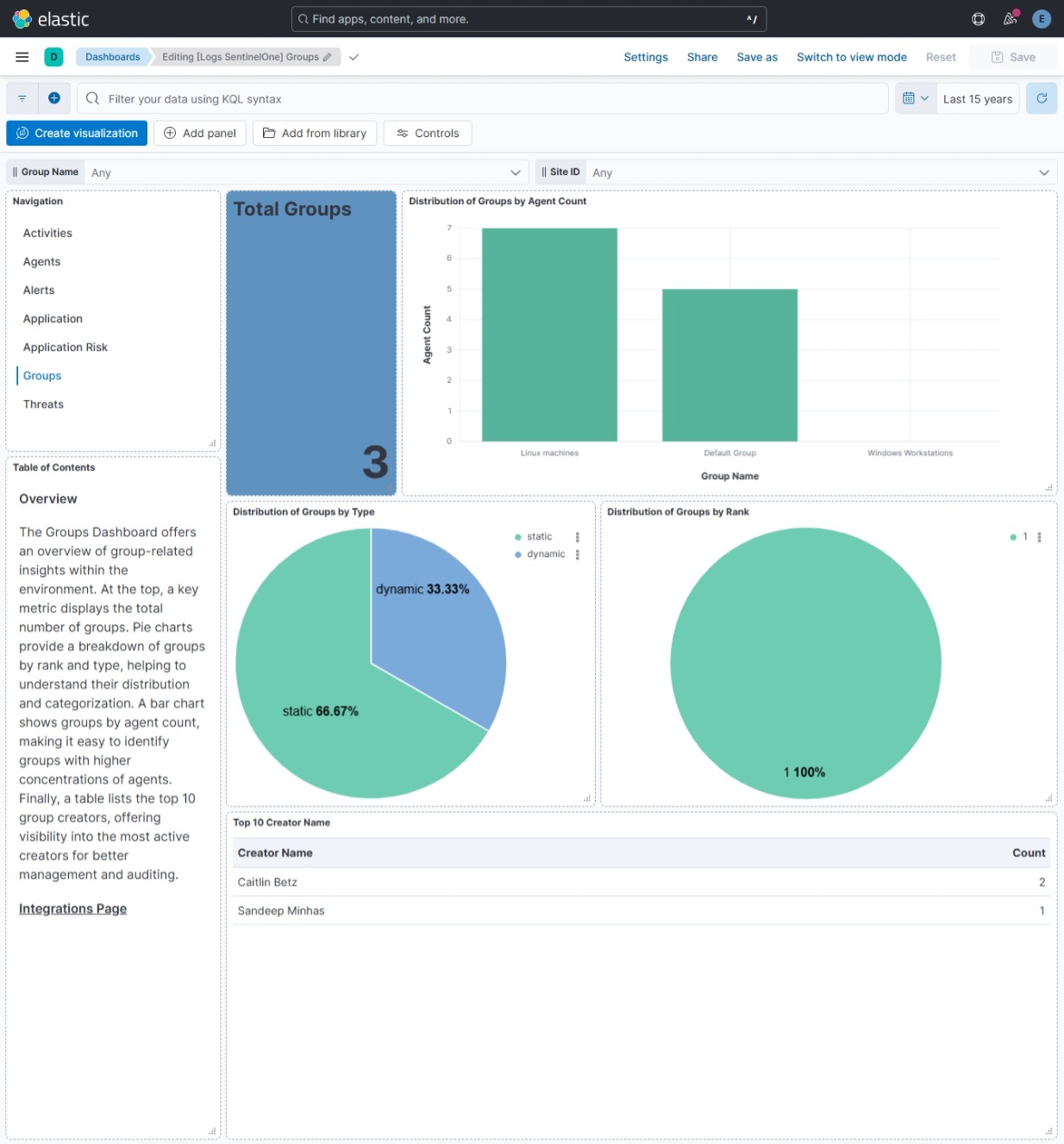This screenshot has height=1144, width=1064.
Task: Open the Elastic home logo
Action: pos(52,18)
